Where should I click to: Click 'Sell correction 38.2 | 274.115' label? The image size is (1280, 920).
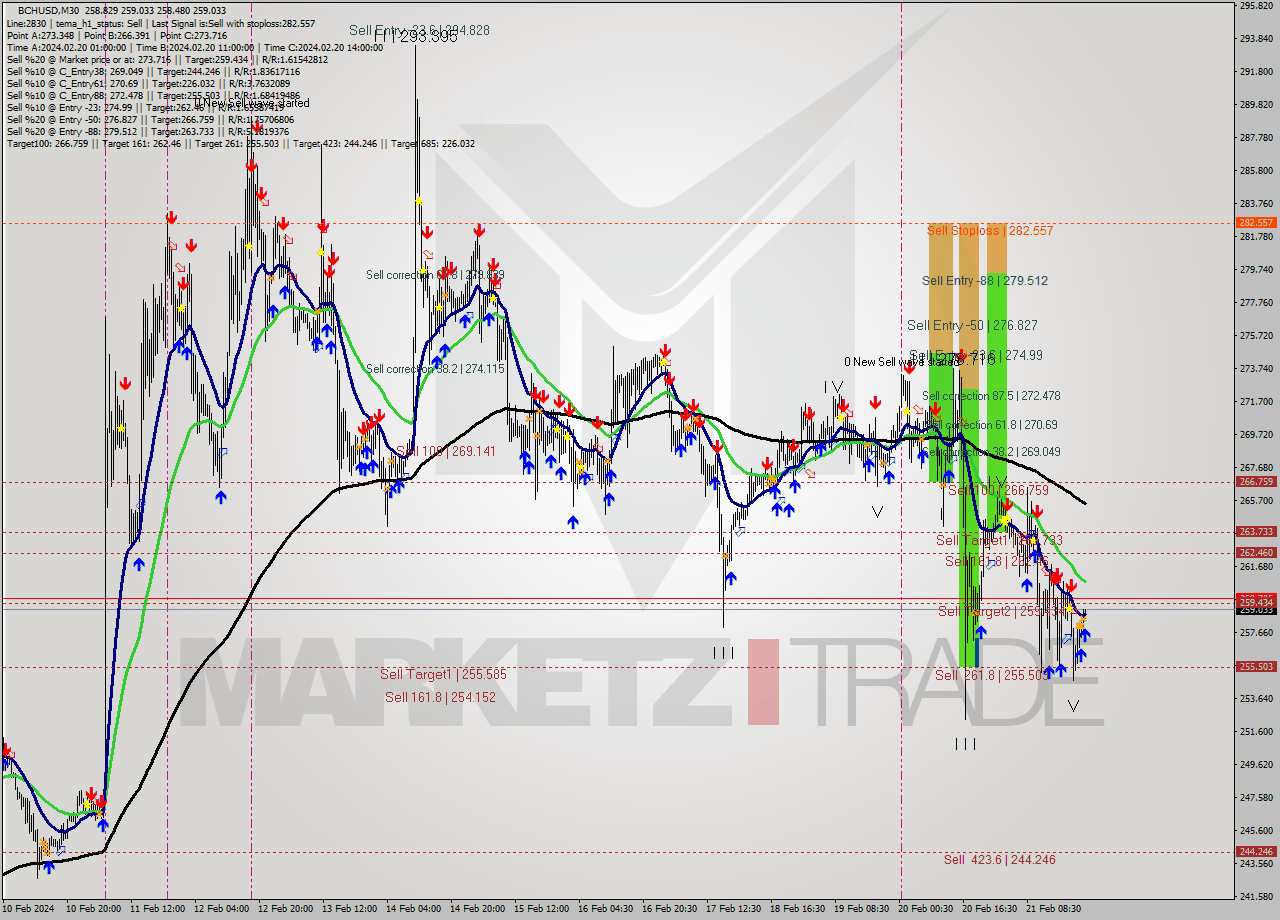click(x=435, y=369)
